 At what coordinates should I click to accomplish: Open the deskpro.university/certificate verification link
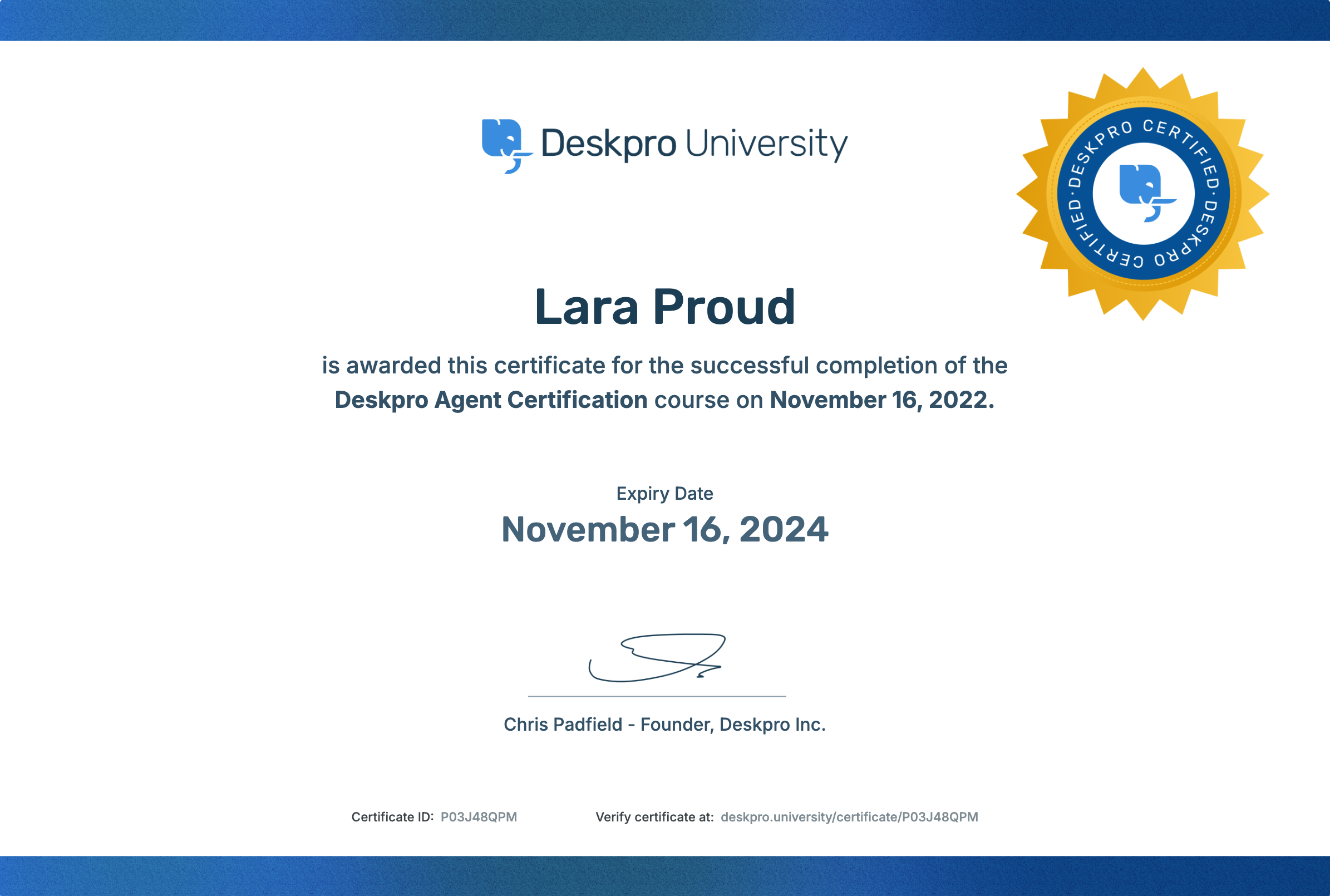pyautogui.click(x=850, y=818)
